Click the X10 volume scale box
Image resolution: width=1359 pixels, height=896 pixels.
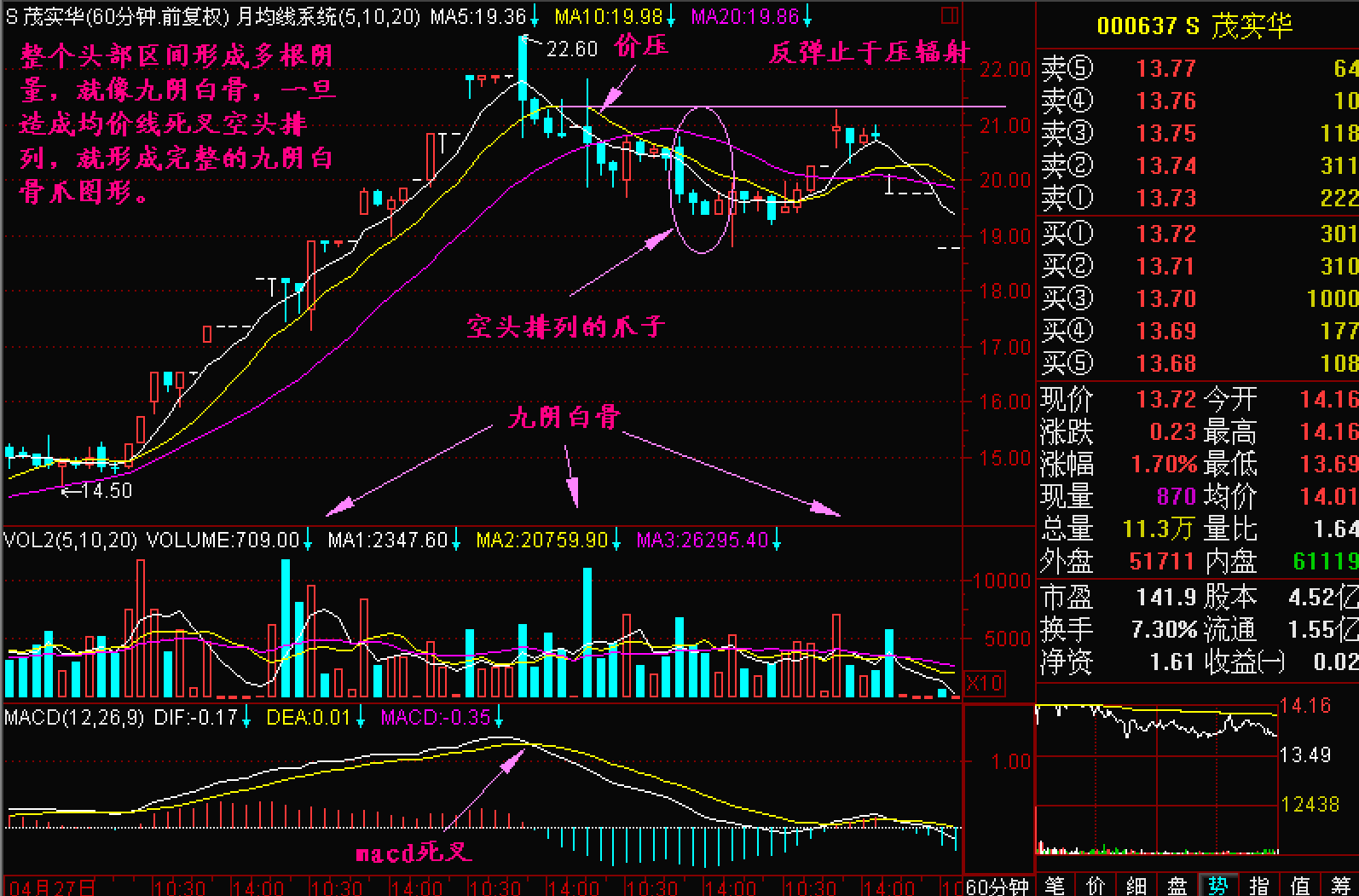pyautogui.click(x=985, y=683)
